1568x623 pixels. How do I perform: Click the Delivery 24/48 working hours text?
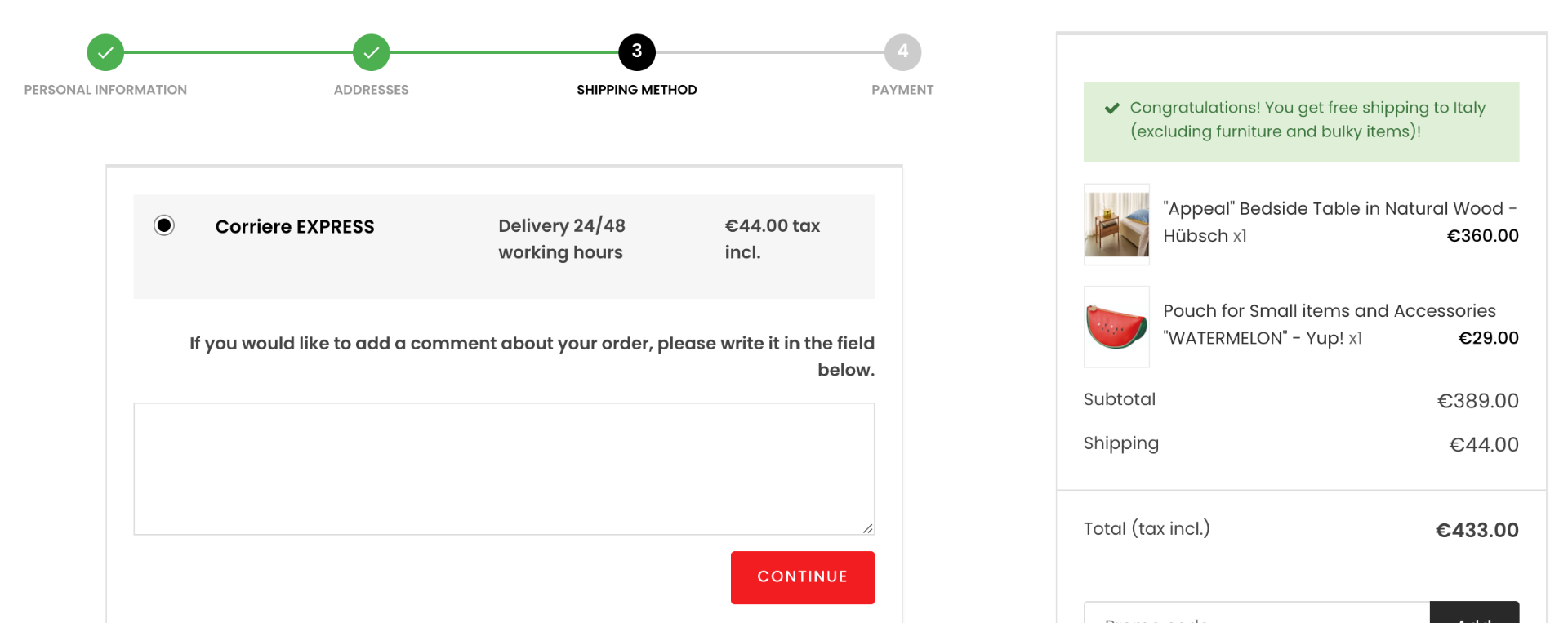561,238
